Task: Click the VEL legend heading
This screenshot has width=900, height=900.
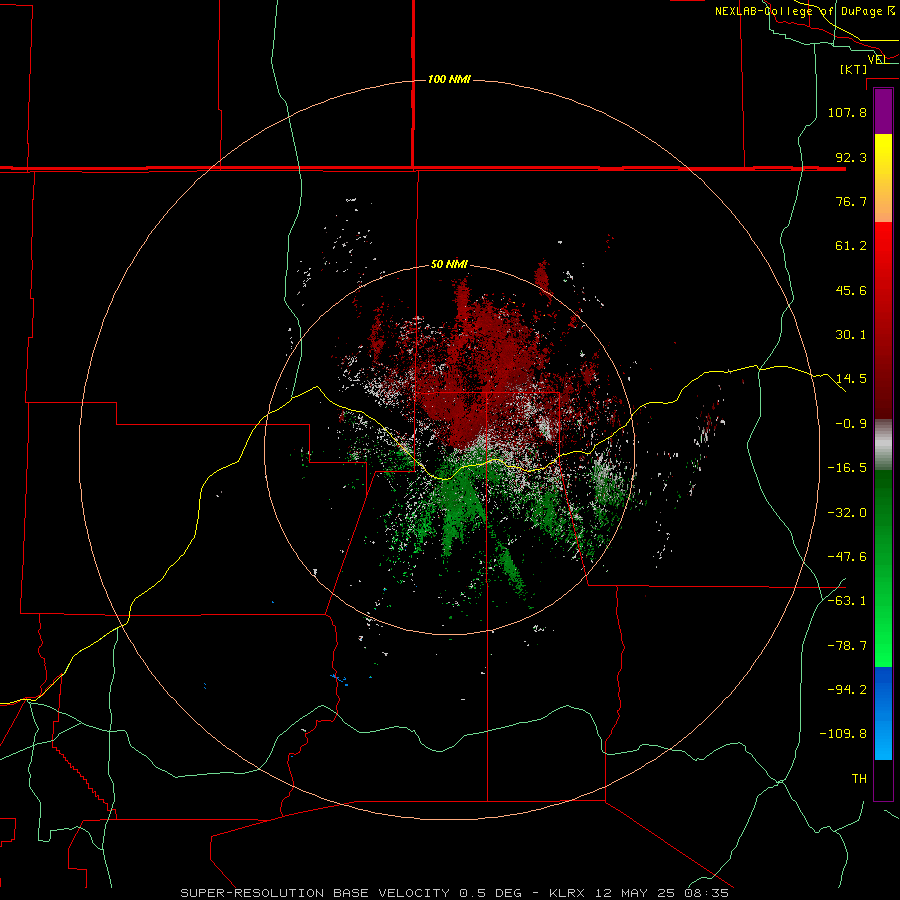Action: tap(876, 59)
